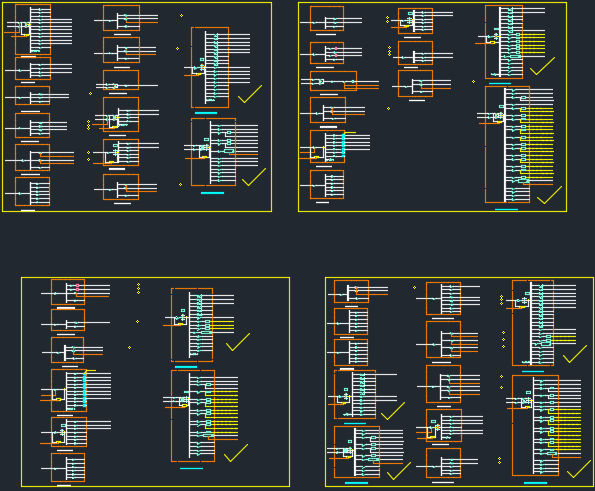Select the cyan vertical strip in upper-right sheet
Viewport: 595px width, 491px height.
click(343, 145)
